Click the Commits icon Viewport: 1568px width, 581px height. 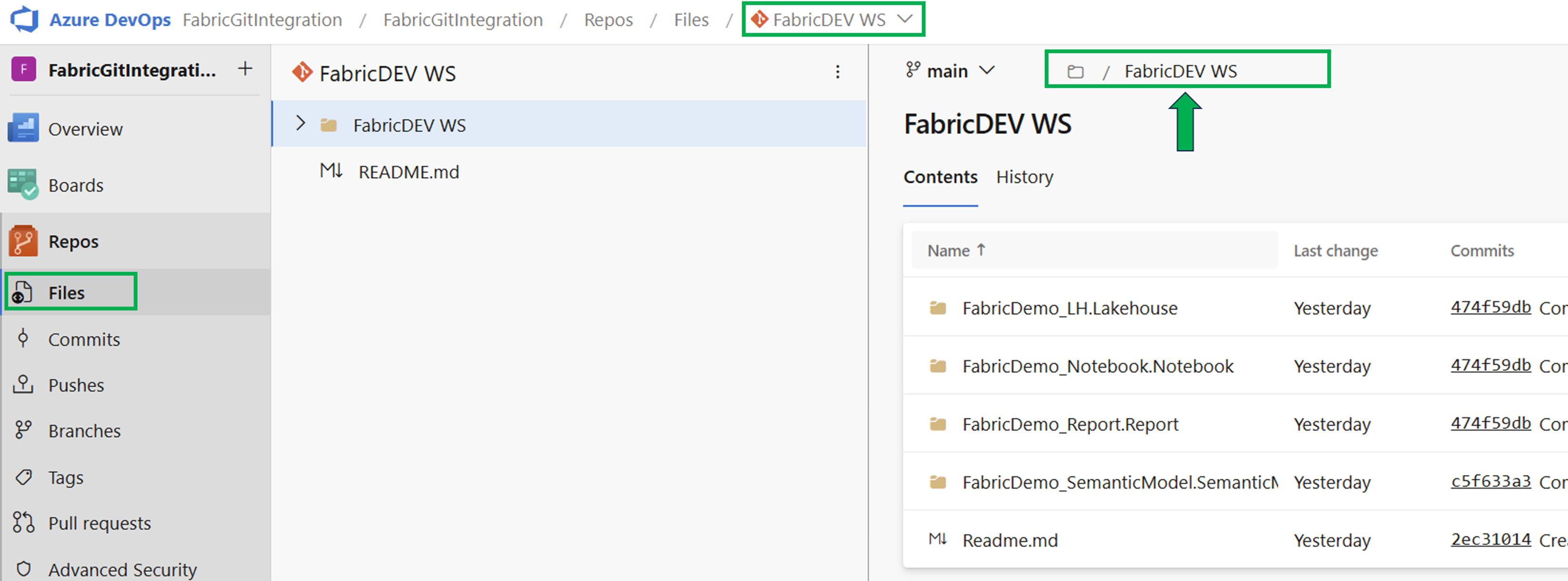coord(23,338)
